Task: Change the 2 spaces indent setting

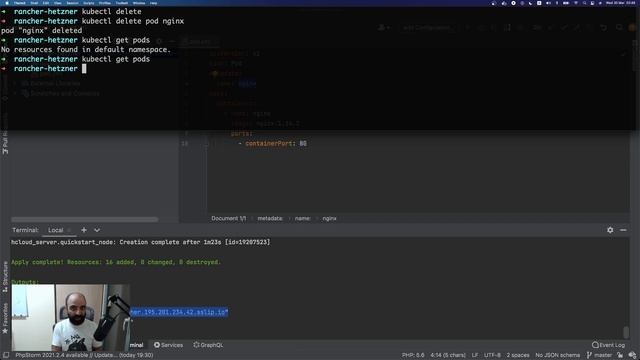Action: [x=518, y=355]
